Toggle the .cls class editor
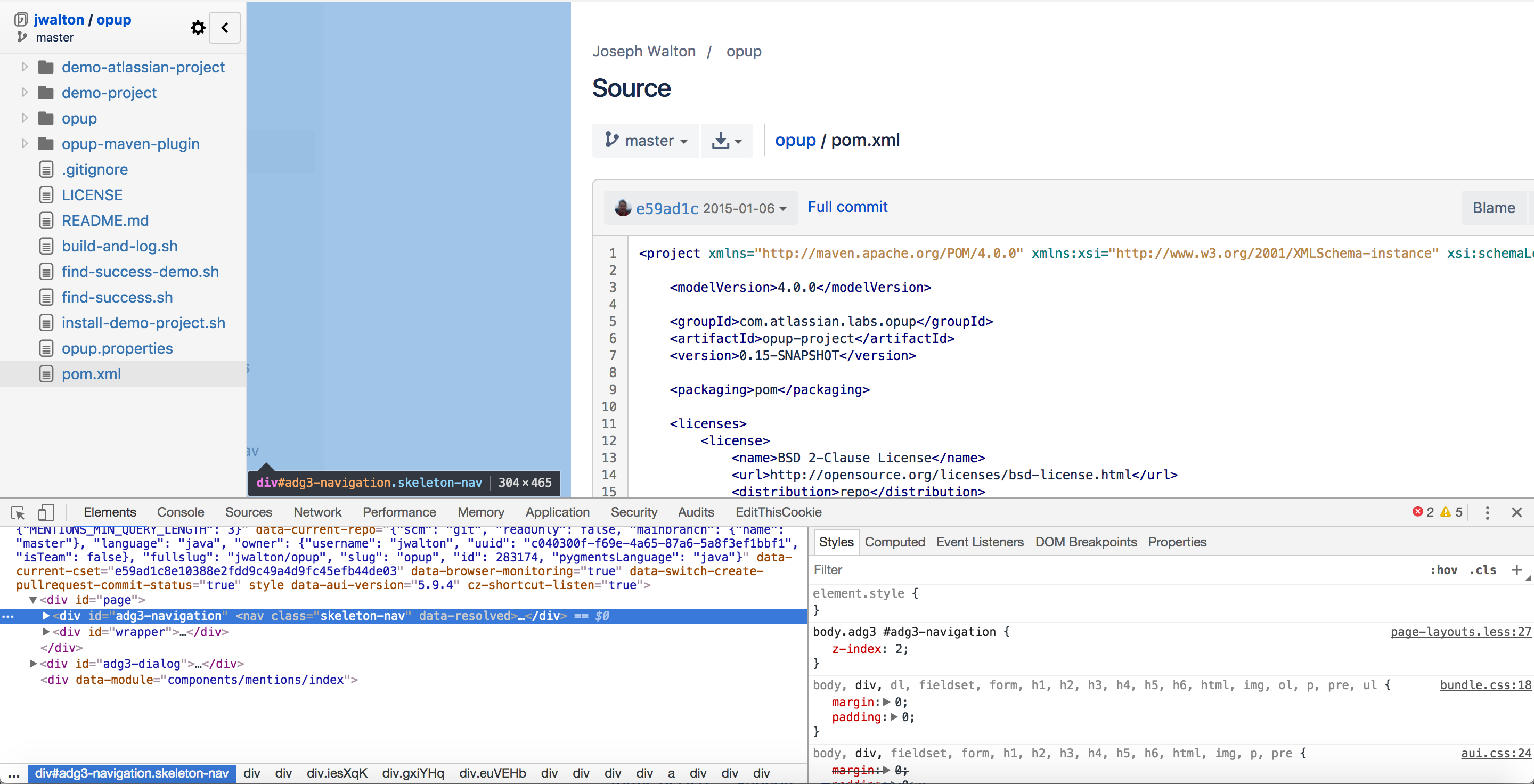 pos(1483,570)
